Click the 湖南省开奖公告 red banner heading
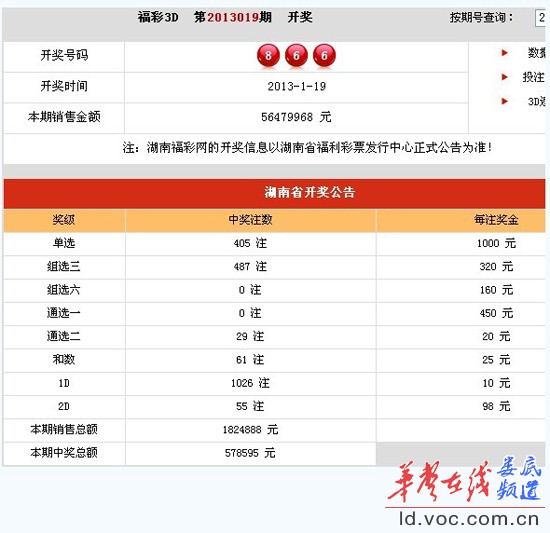 310,192
